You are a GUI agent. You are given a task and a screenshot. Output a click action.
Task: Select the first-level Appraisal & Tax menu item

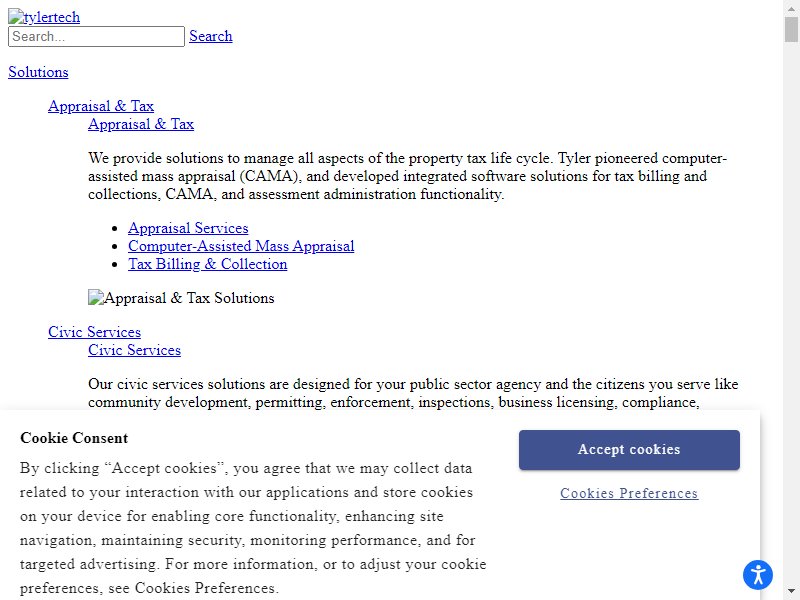pos(101,106)
